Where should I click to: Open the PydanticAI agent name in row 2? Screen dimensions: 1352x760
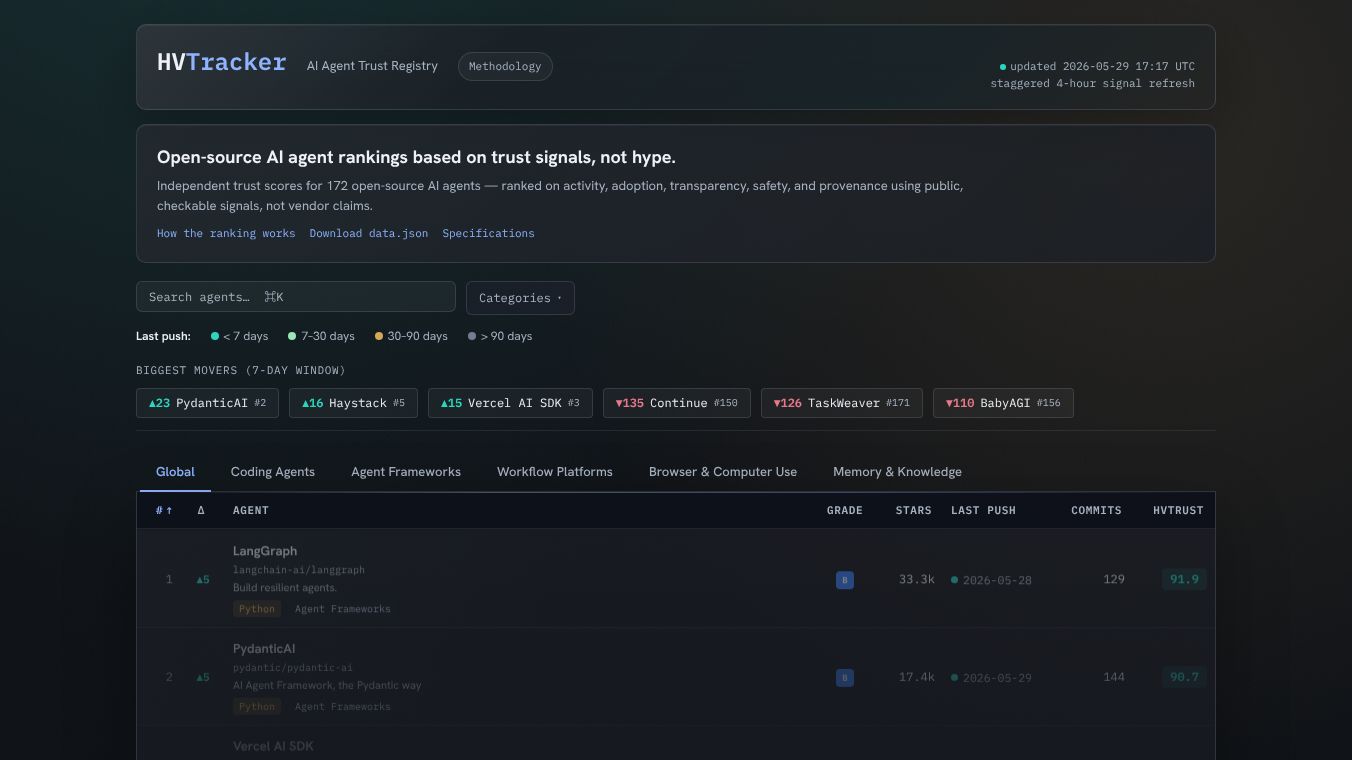click(x=264, y=649)
